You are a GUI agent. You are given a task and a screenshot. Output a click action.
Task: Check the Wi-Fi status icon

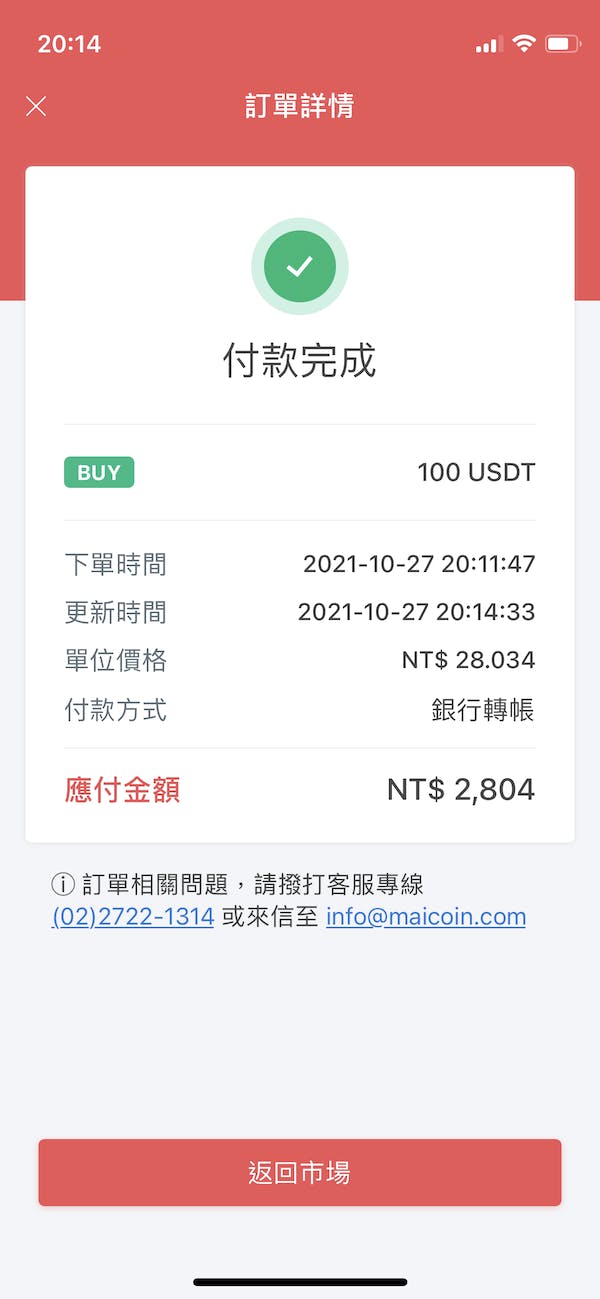pyautogui.click(x=523, y=44)
